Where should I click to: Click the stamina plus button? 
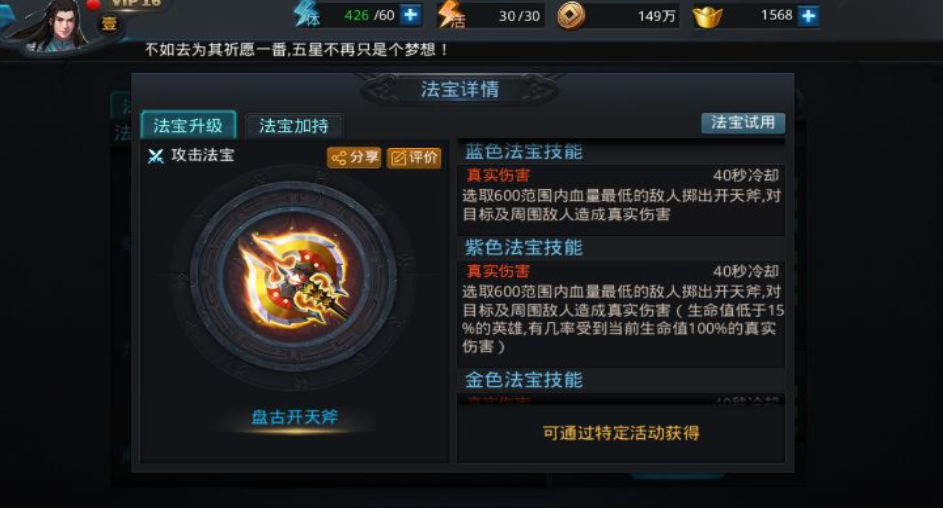click(x=411, y=14)
